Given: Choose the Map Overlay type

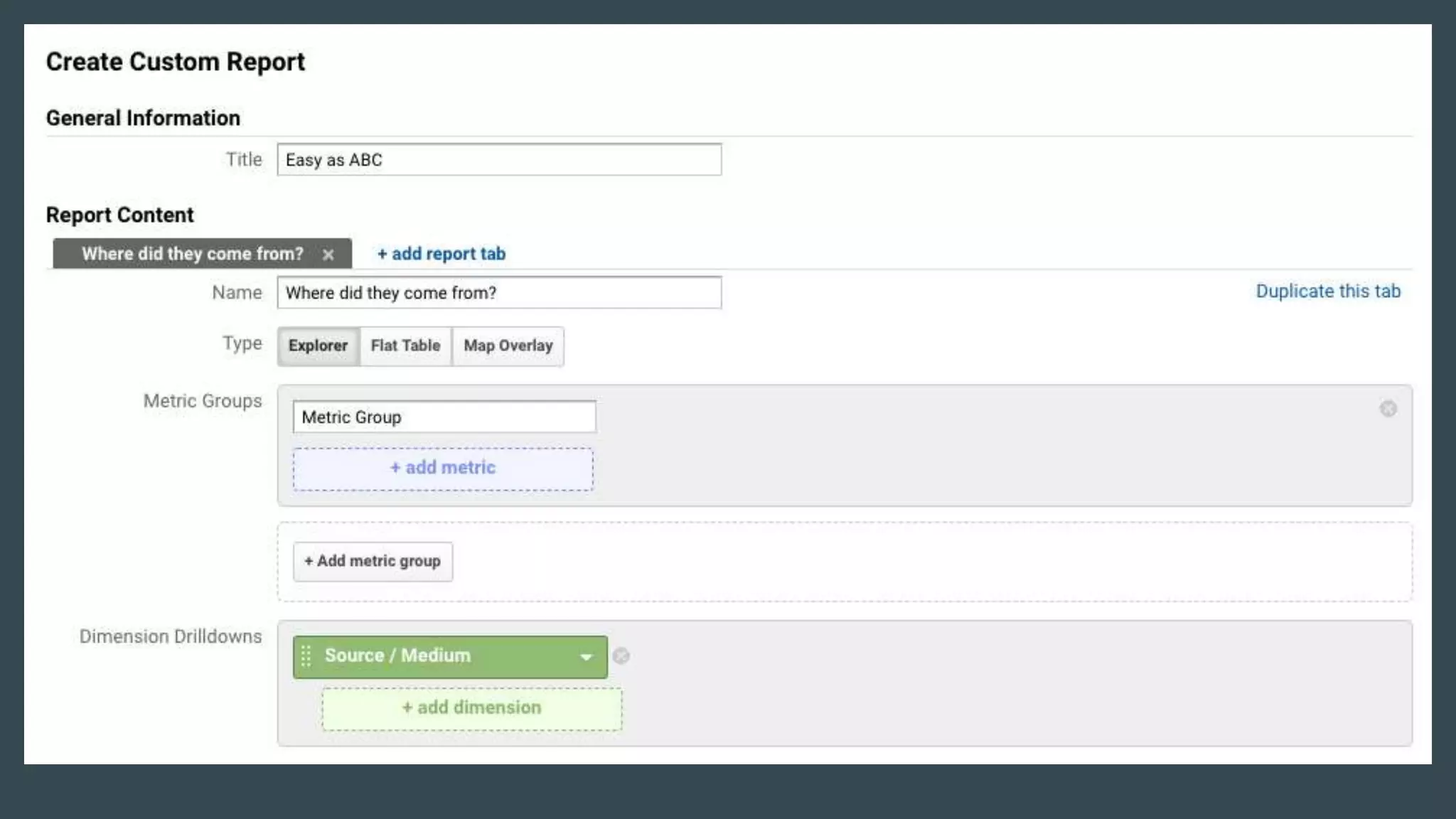Looking at the screenshot, I should pos(508,346).
